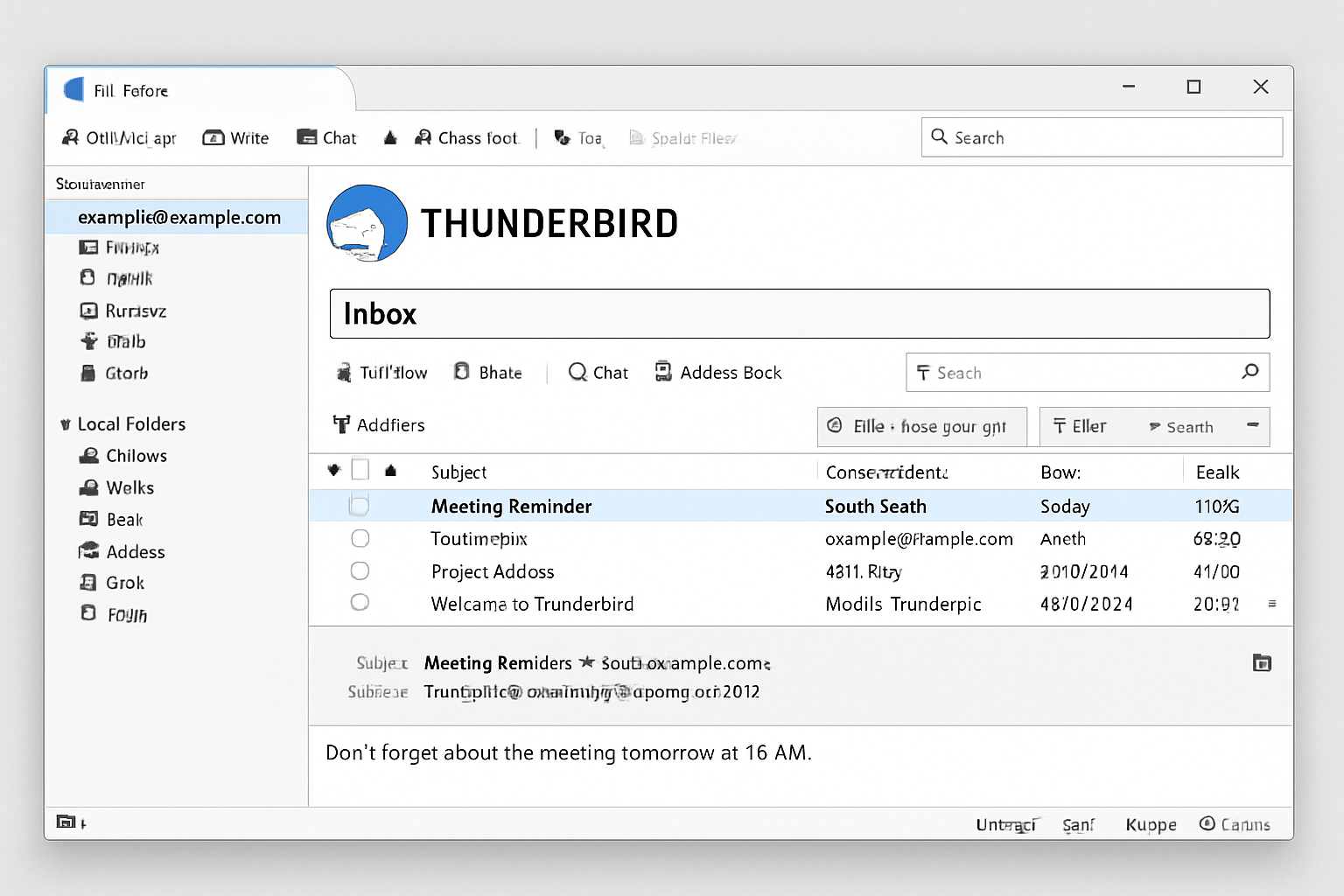Open the Filter icon in the message list toolbar
1344x896 pixels.
click(x=836, y=426)
